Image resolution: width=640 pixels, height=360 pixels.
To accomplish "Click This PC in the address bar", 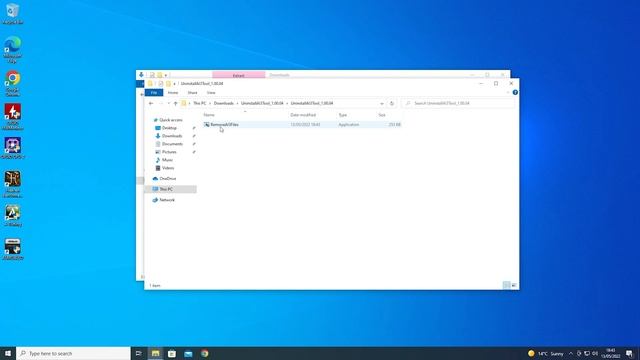I will (200, 104).
